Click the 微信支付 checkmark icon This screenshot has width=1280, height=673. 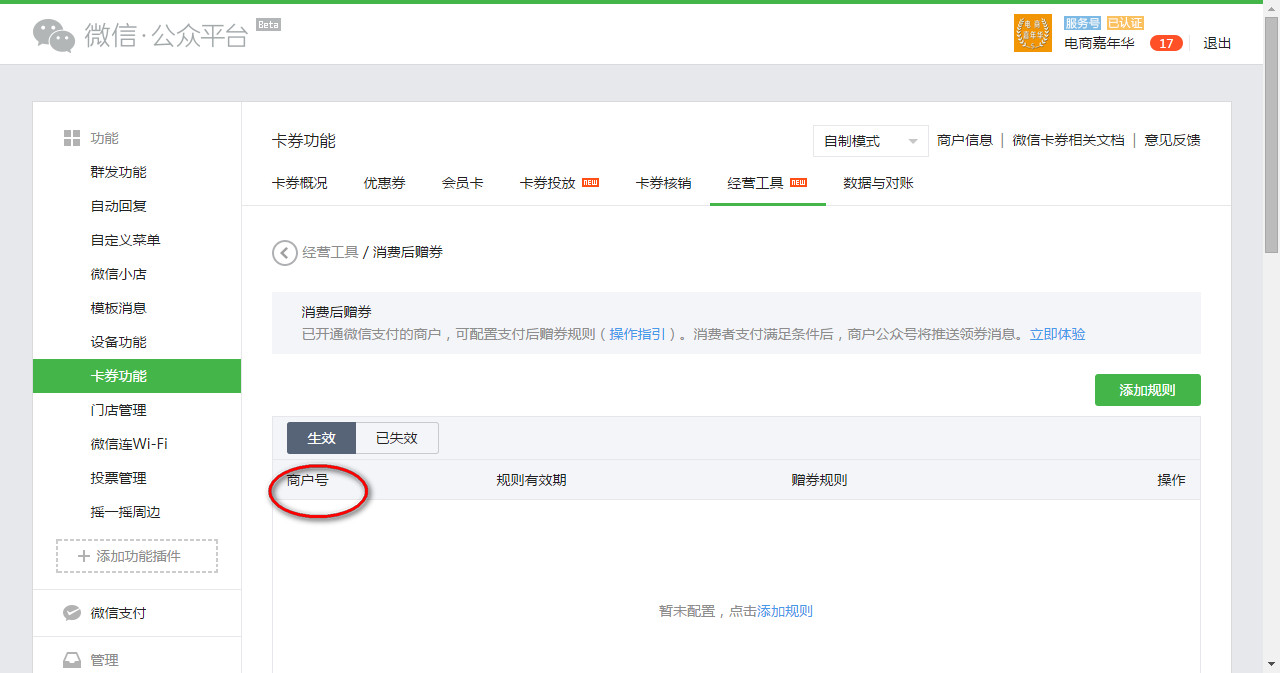coord(71,613)
